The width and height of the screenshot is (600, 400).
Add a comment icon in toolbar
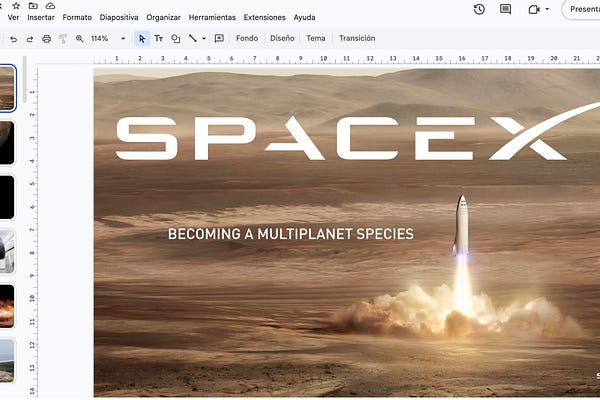click(x=219, y=38)
